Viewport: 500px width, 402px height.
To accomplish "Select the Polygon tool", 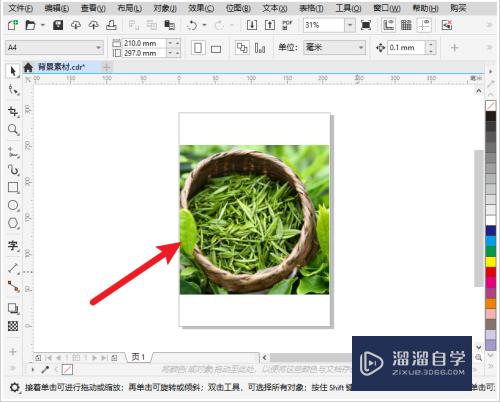I will click(13, 223).
